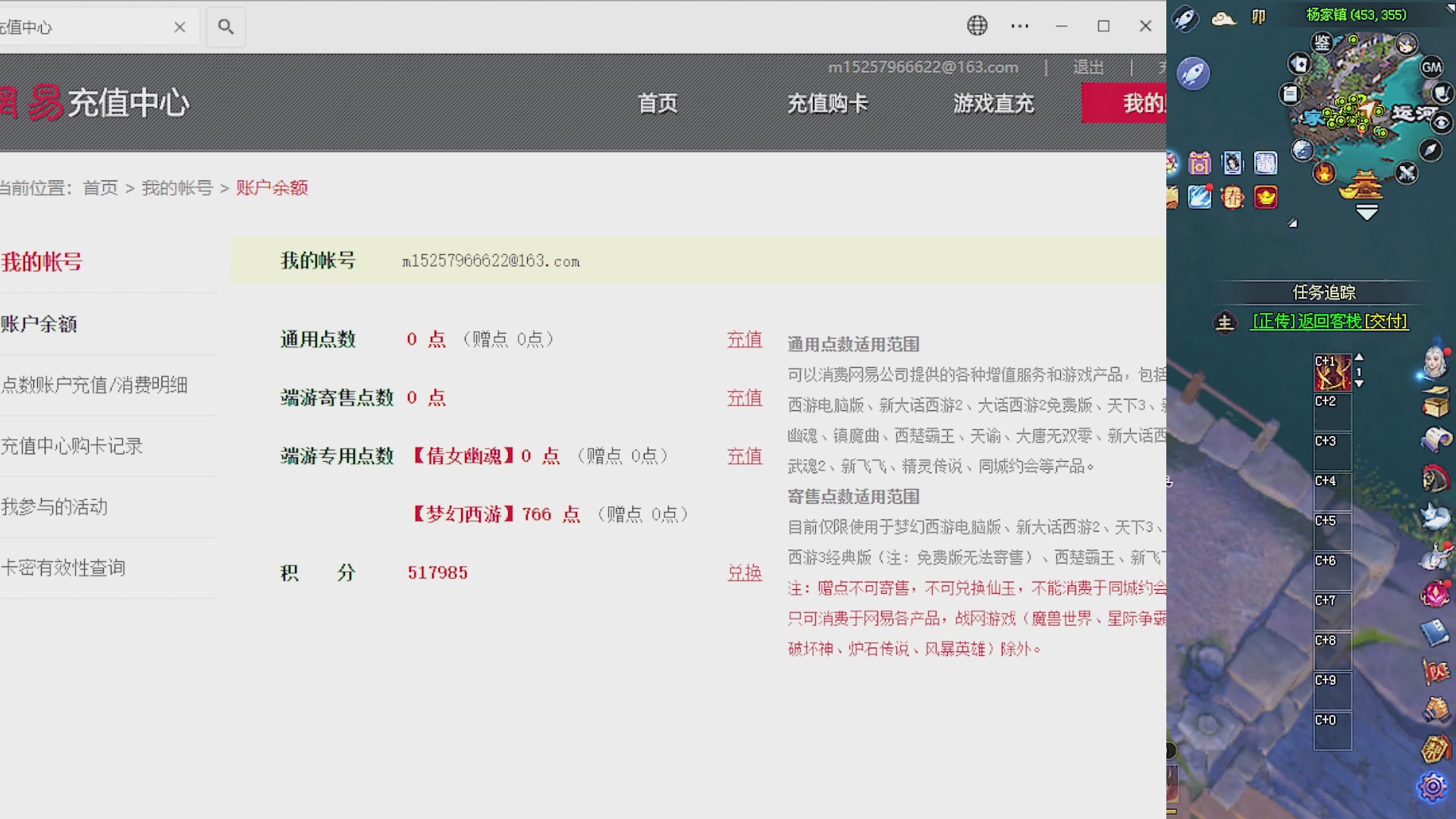Screen dimensions: 1456x819
Task: Open the red-plumed horse helmet icon
Action: (x=1435, y=479)
